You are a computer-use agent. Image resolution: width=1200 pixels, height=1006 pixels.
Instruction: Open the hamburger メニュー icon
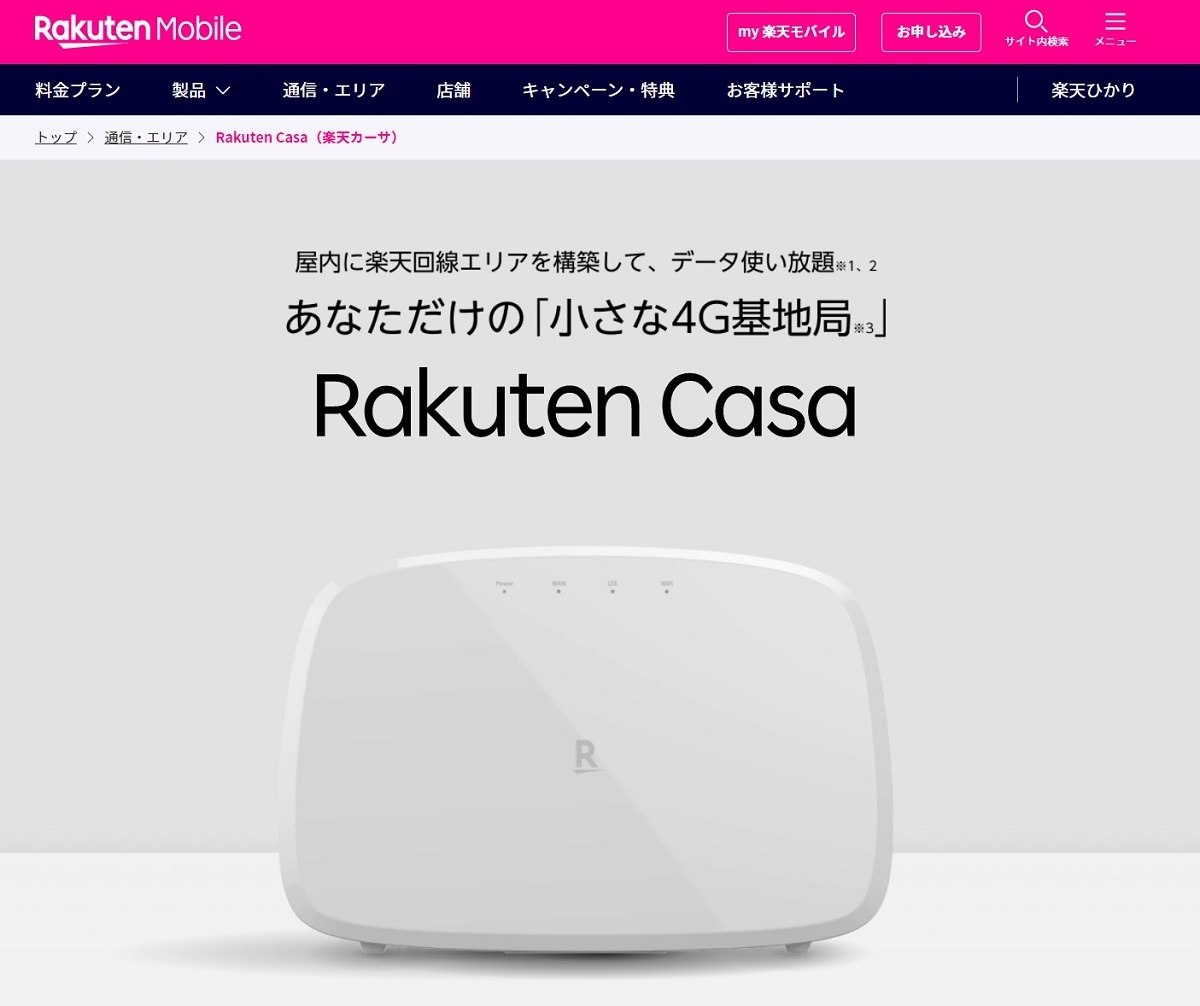pos(1115,21)
